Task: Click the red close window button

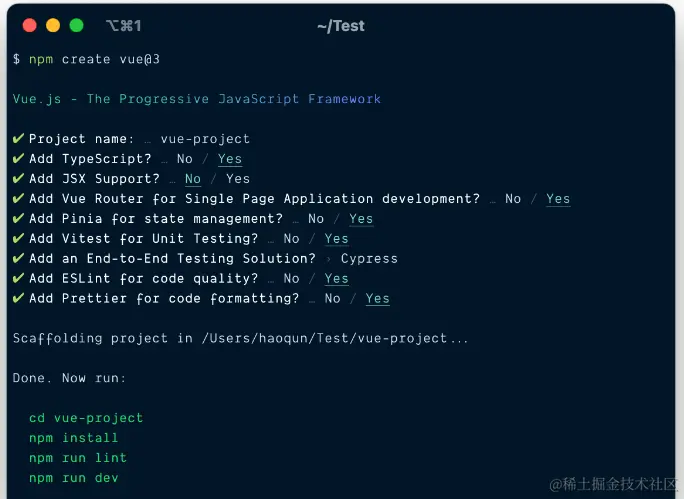Action: (30, 25)
